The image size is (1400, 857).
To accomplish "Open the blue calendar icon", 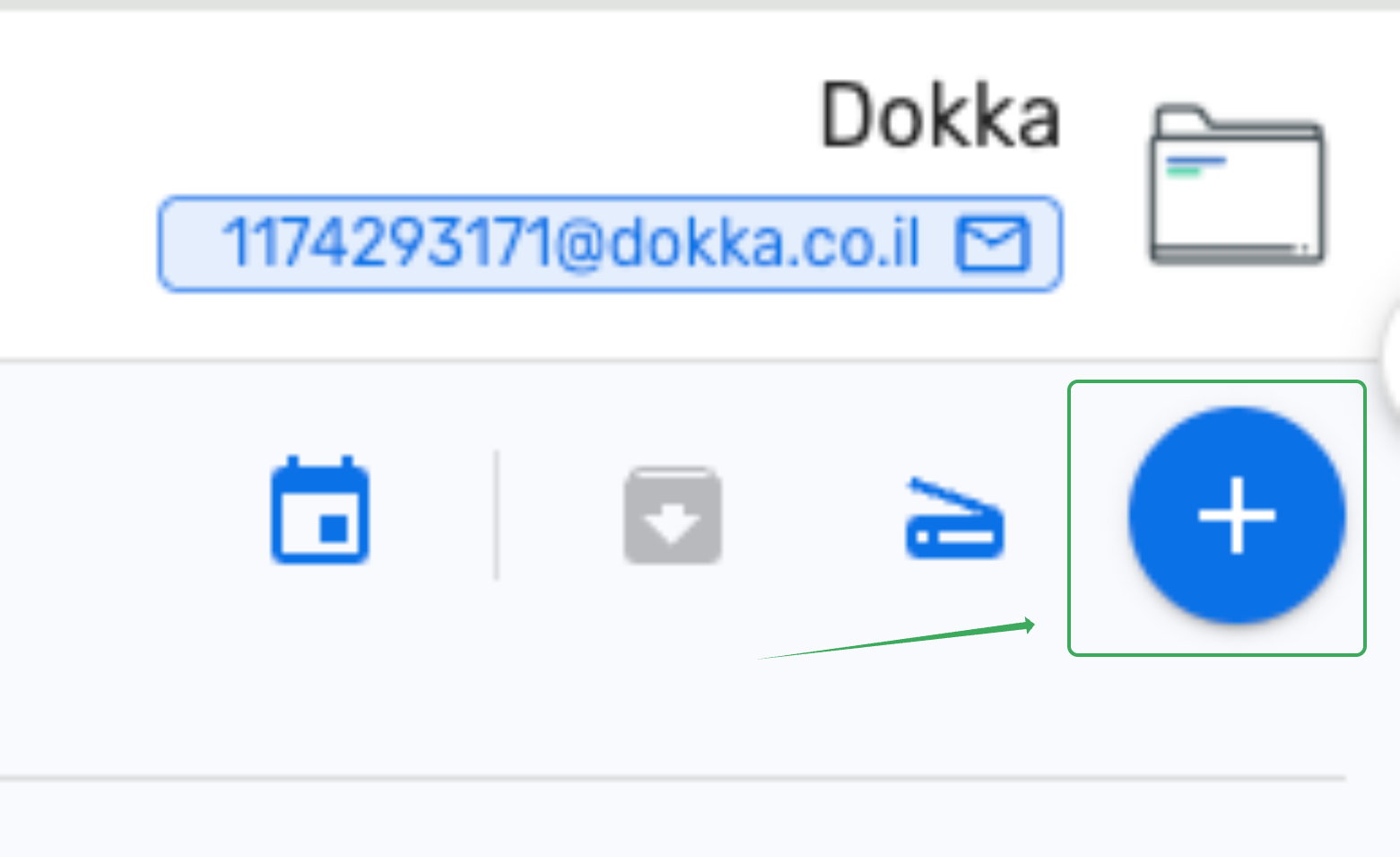I will coord(320,510).
